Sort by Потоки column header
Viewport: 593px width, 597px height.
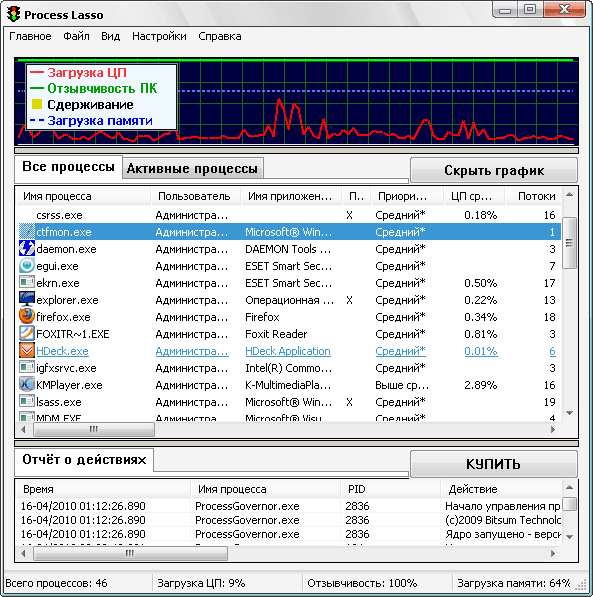coord(533,196)
